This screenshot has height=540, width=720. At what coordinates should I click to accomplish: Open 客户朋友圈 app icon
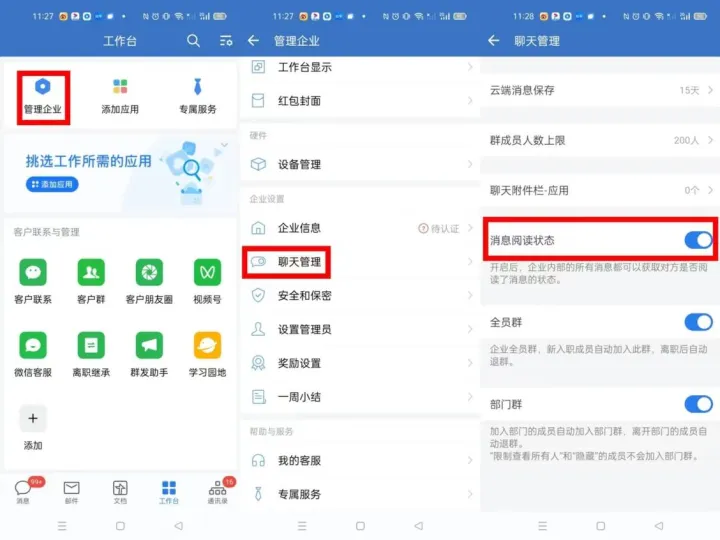point(149,272)
